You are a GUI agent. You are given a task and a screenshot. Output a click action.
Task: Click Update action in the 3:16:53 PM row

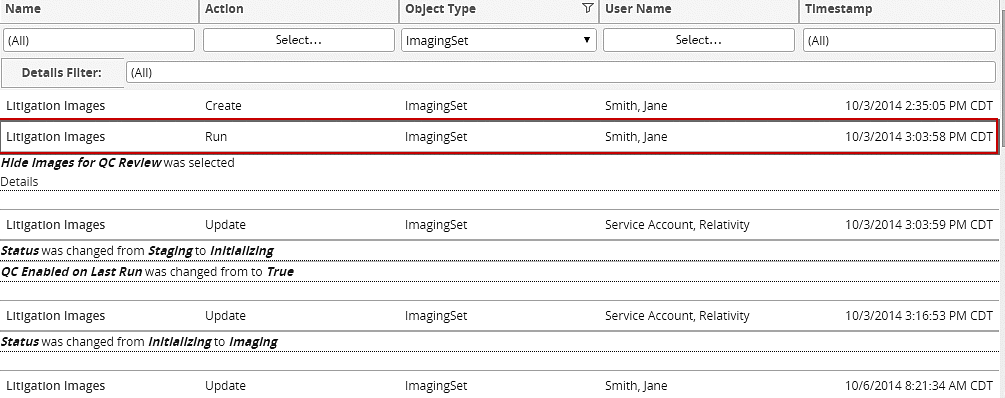[x=225, y=316]
